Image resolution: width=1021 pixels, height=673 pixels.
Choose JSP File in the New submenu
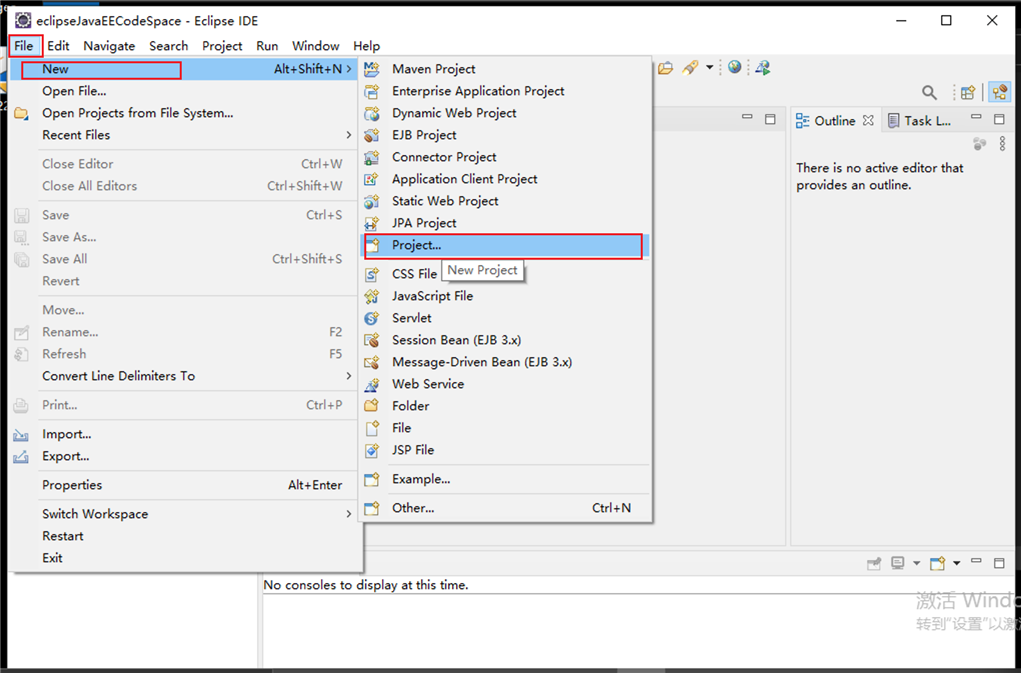click(505, 450)
